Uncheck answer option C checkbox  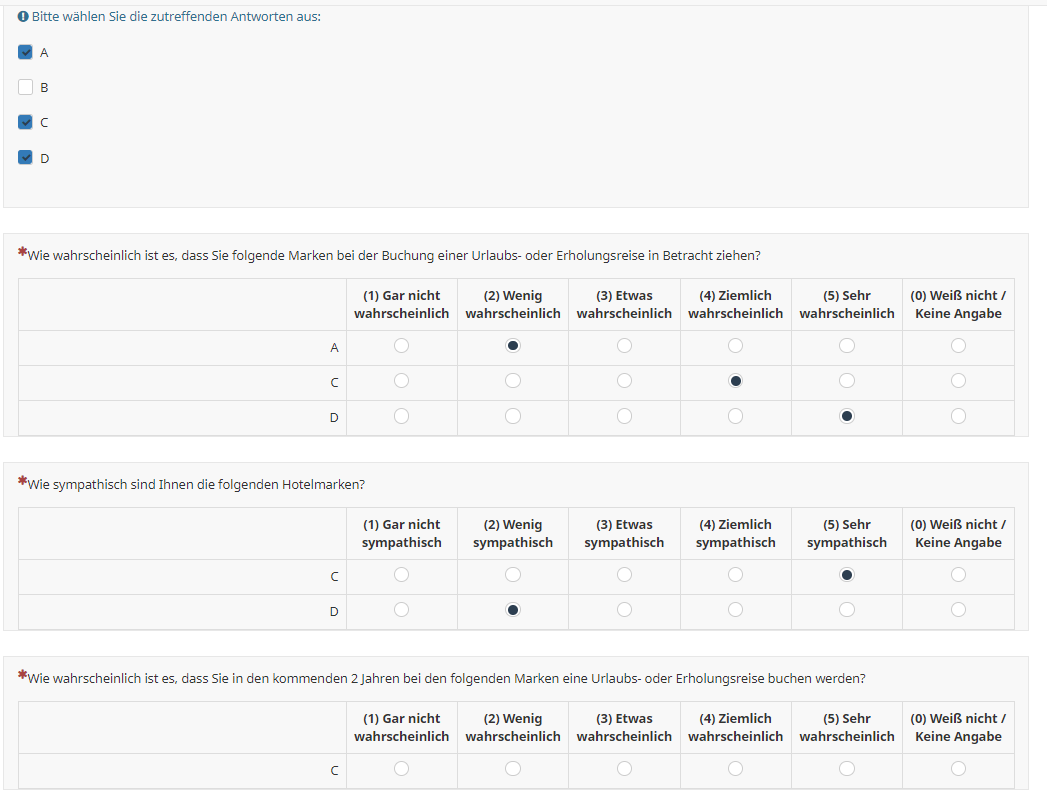coord(26,122)
